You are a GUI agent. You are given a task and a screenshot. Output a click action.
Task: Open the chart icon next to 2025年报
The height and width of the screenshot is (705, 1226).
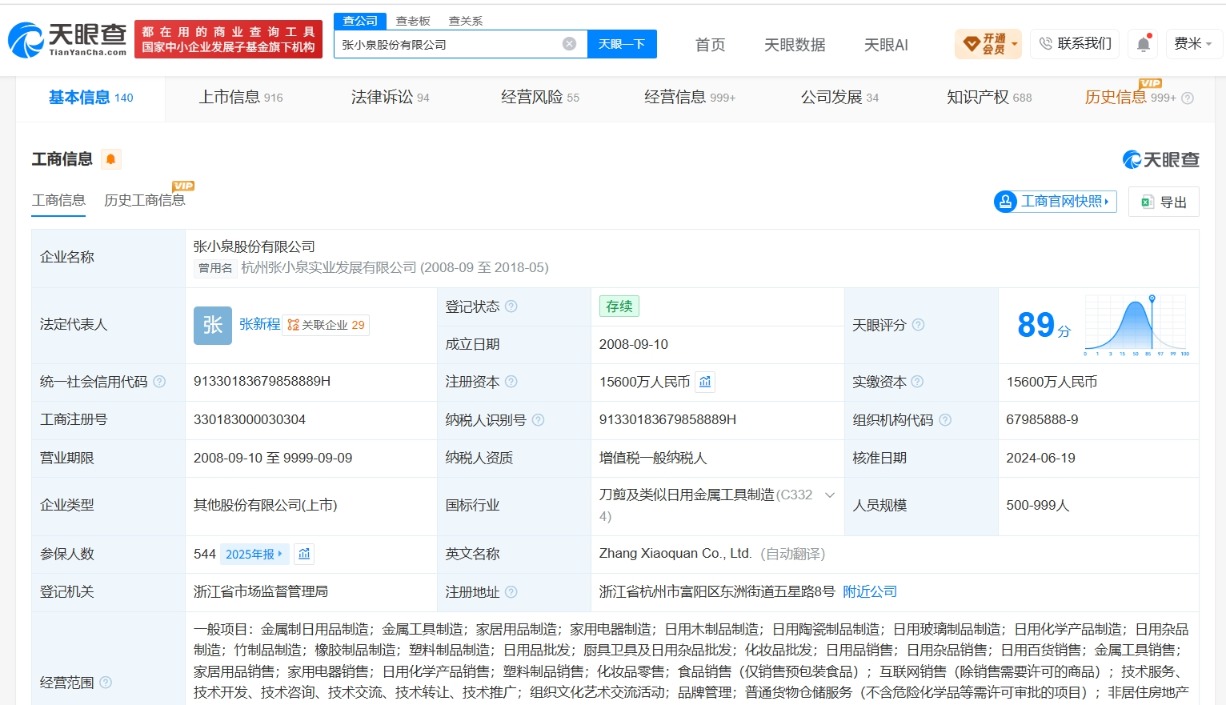(x=304, y=554)
